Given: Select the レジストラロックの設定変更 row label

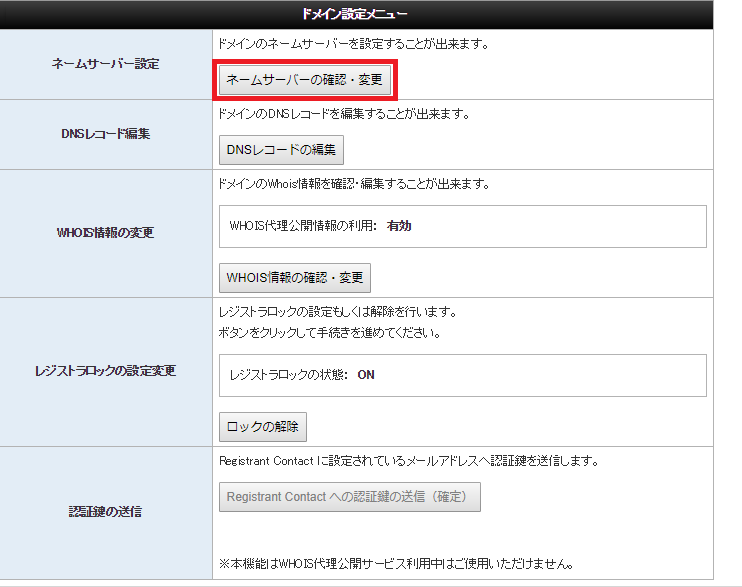Looking at the screenshot, I should pos(106,371).
